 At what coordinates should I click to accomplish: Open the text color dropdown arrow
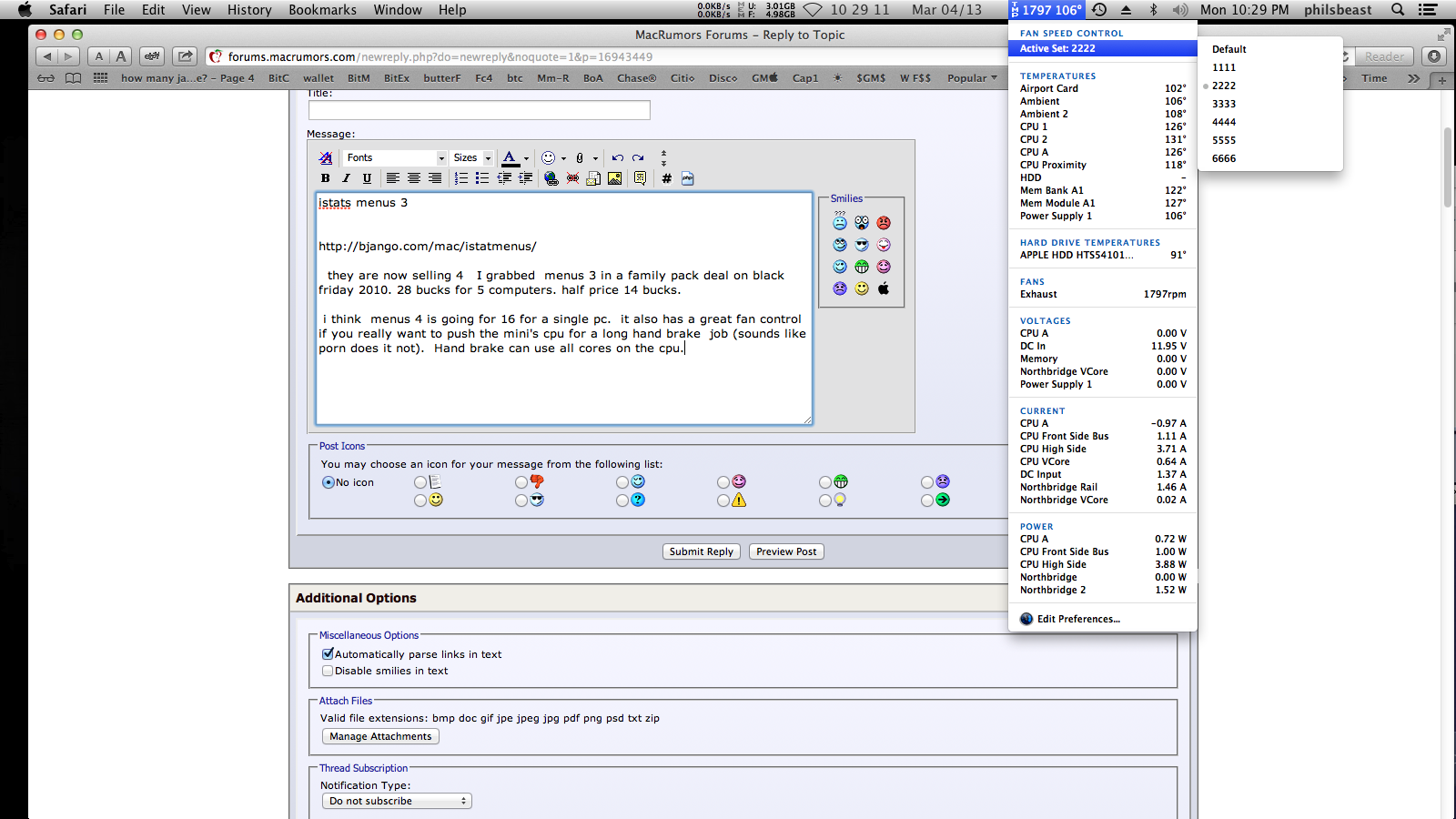click(x=526, y=158)
